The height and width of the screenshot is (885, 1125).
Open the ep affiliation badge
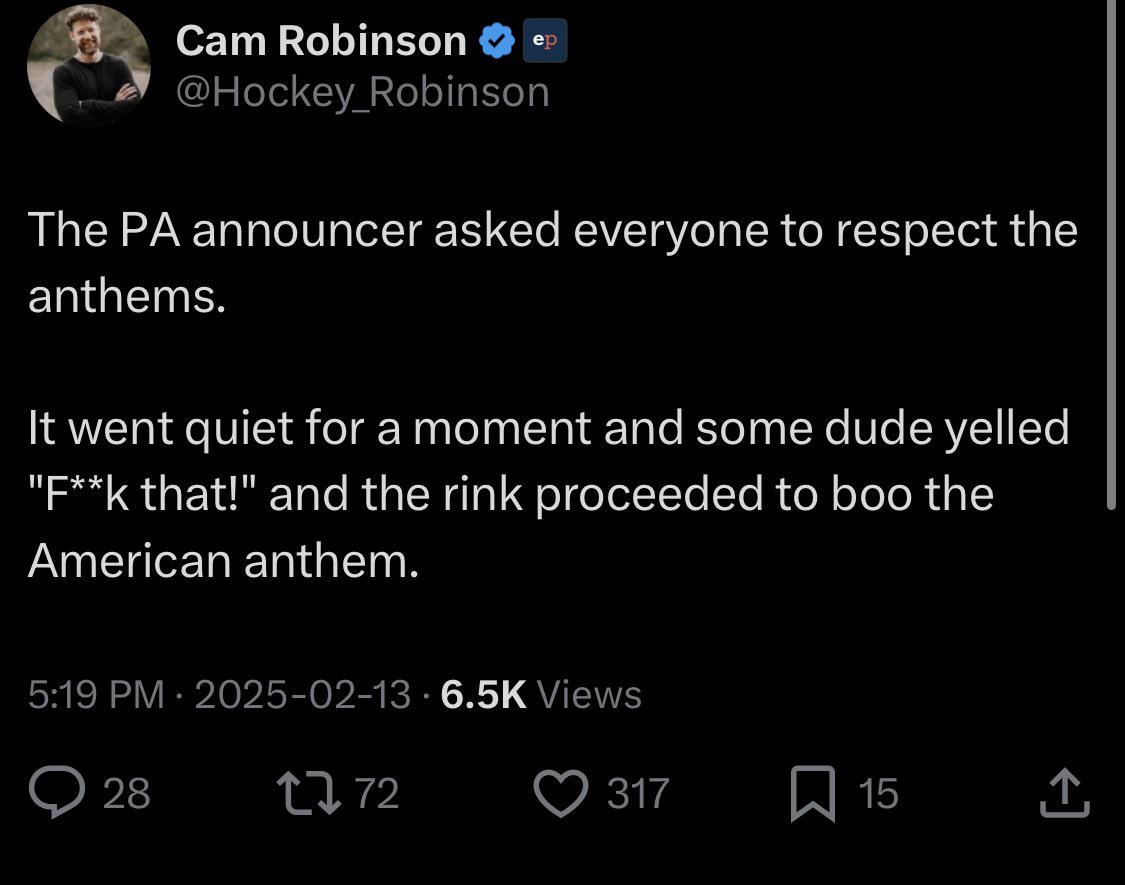tap(545, 41)
